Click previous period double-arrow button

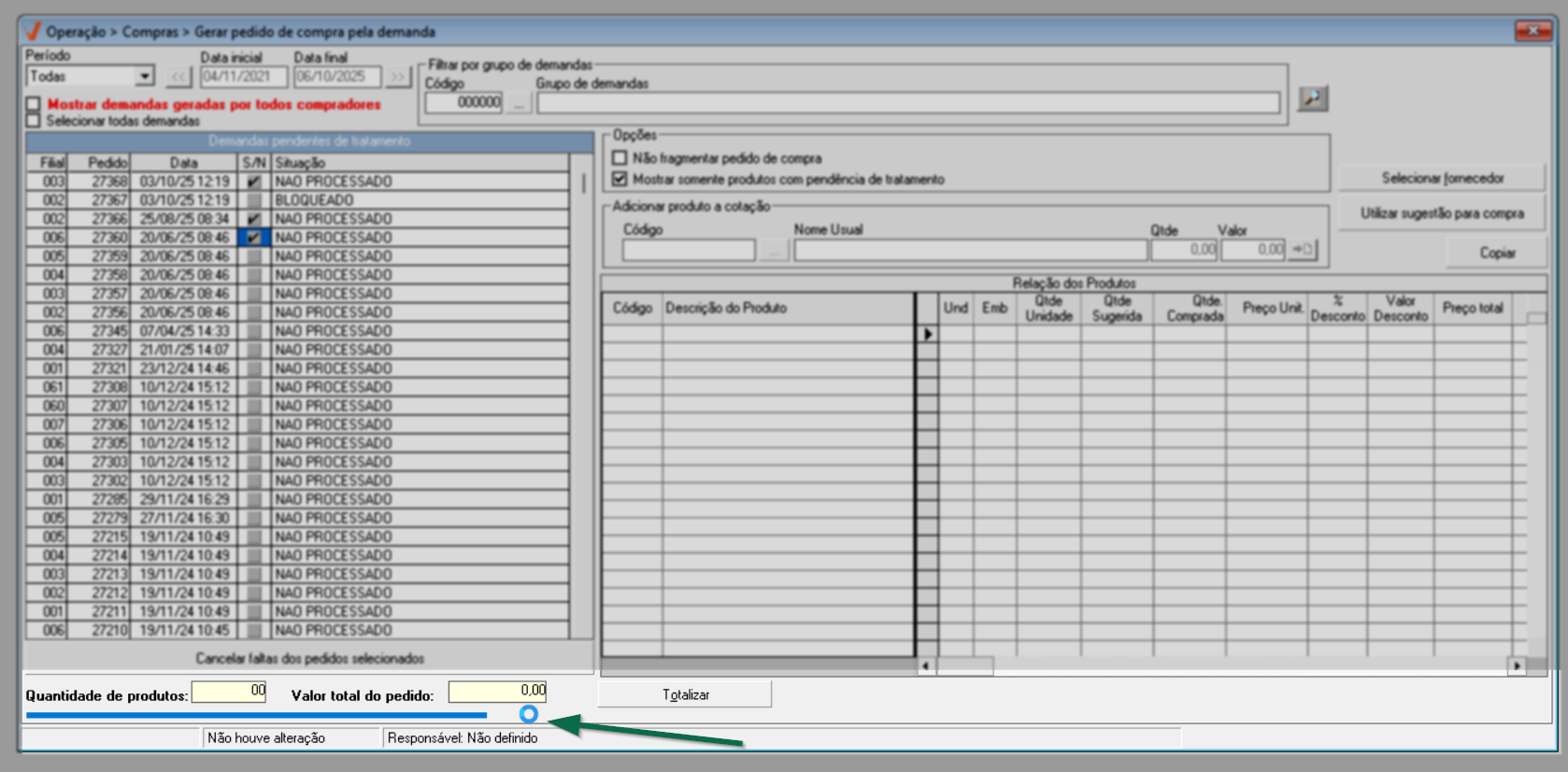click(x=178, y=77)
